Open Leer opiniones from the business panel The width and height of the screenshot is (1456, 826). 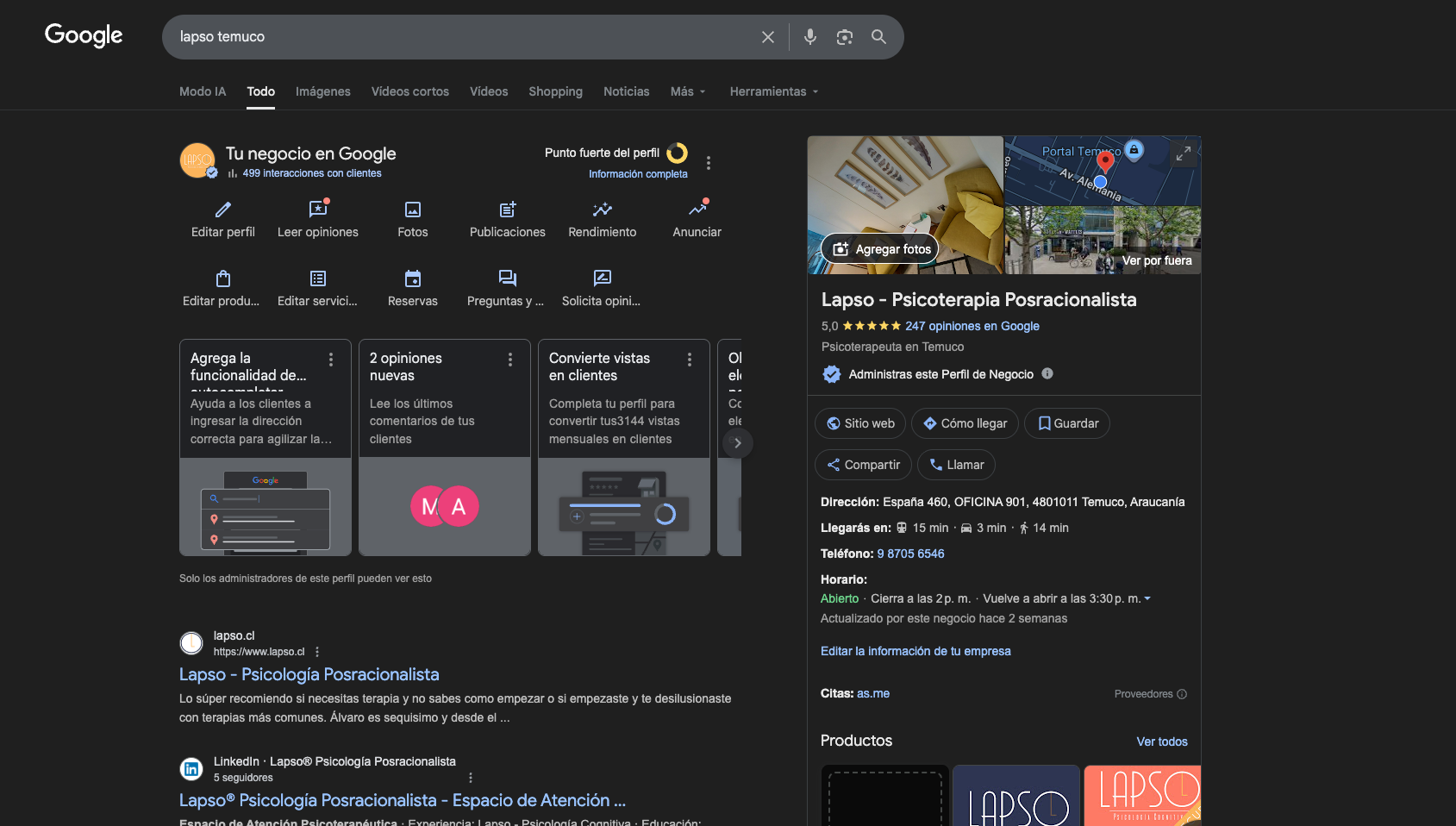coord(317,210)
